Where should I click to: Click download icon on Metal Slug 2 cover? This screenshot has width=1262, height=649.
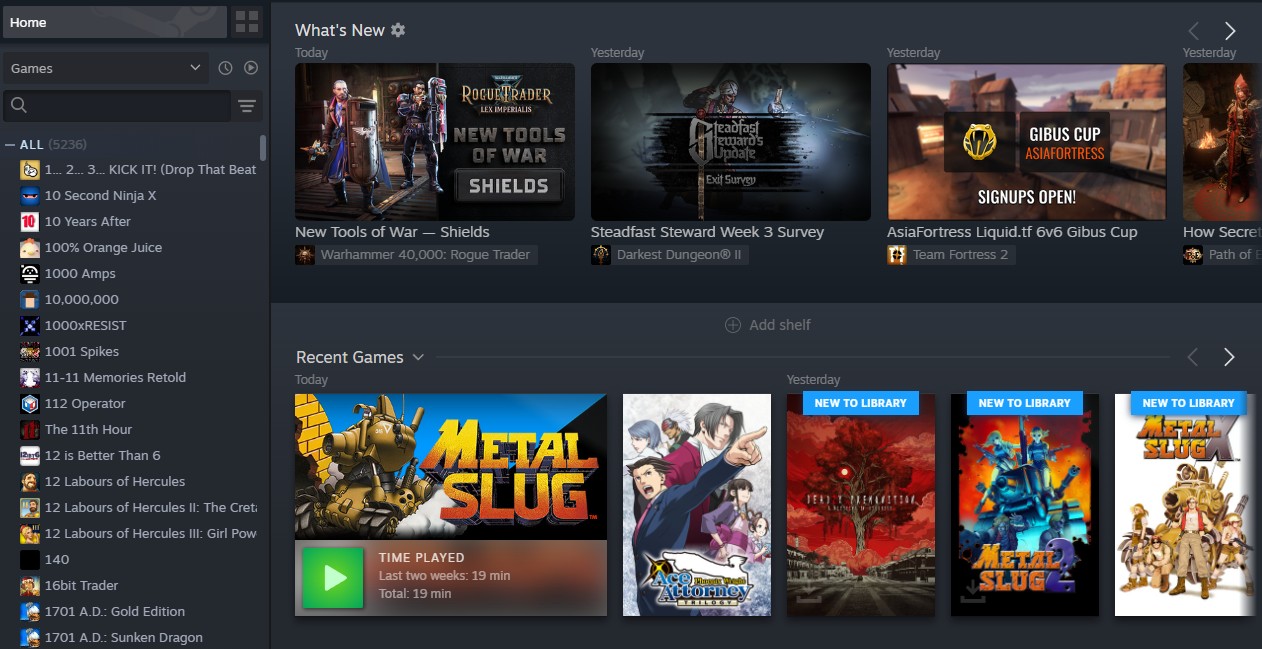click(971, 592)
